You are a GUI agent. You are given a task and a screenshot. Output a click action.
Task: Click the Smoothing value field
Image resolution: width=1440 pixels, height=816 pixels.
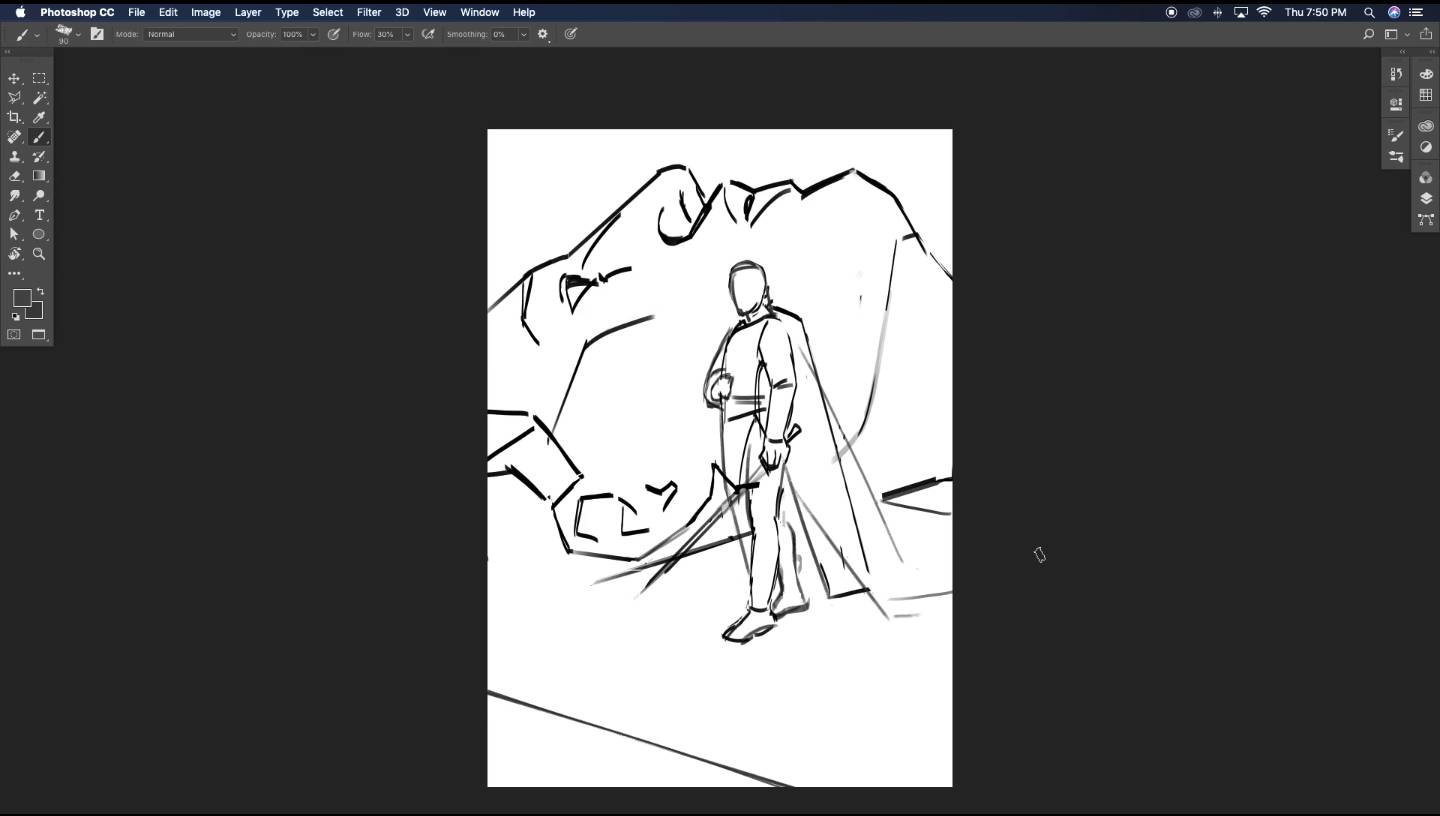coord(502,34)
